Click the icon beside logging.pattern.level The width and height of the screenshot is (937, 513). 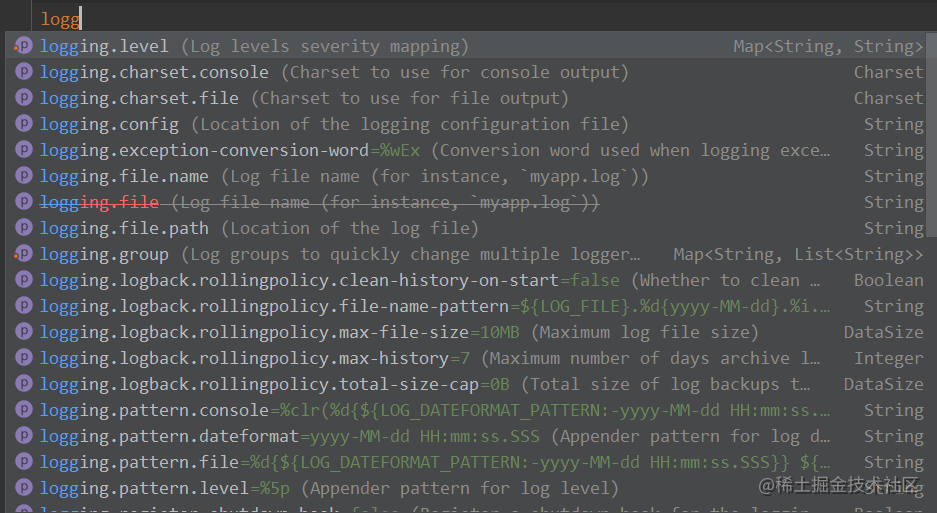tap(23, 488)
